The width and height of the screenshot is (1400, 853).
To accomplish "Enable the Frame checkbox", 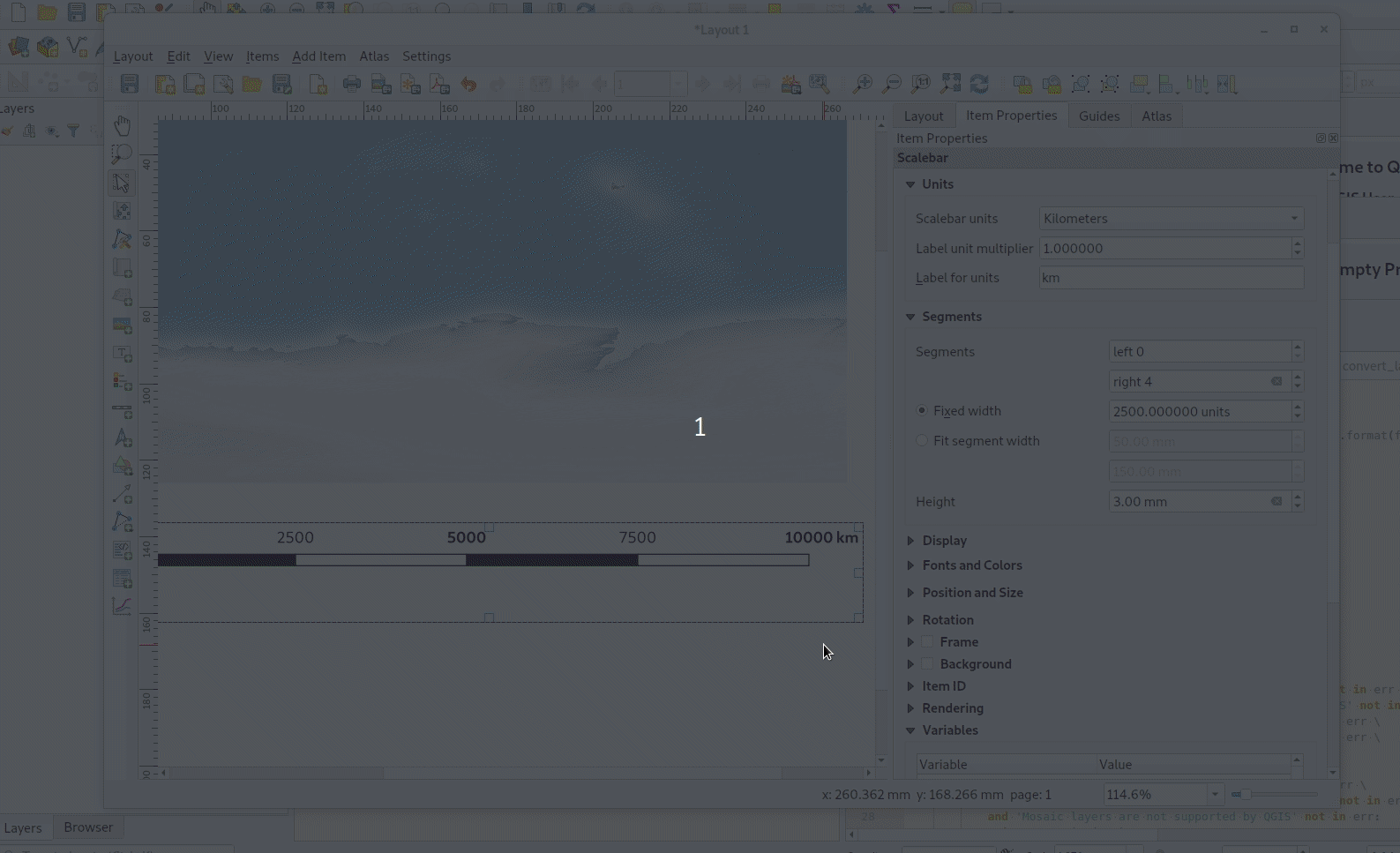I will pos(927,642).
